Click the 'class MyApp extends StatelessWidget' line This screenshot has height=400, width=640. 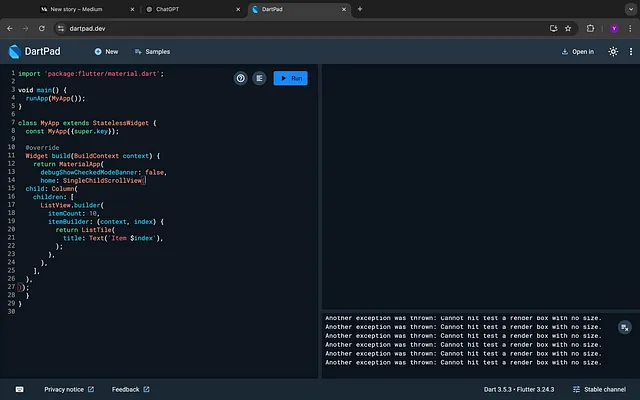(x=87, y=123)
